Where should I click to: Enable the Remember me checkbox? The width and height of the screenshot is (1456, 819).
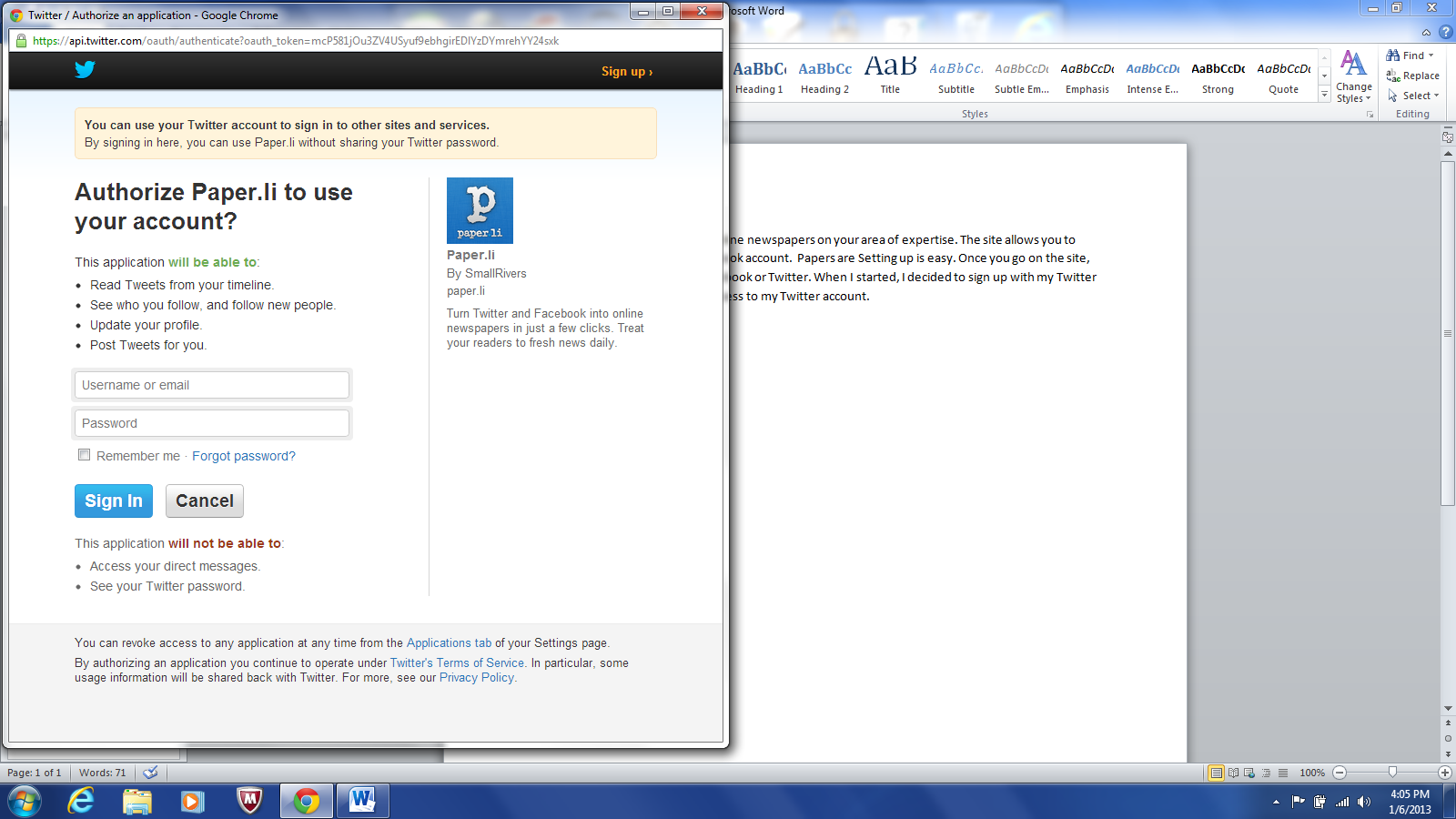click(x=85, y=455)
